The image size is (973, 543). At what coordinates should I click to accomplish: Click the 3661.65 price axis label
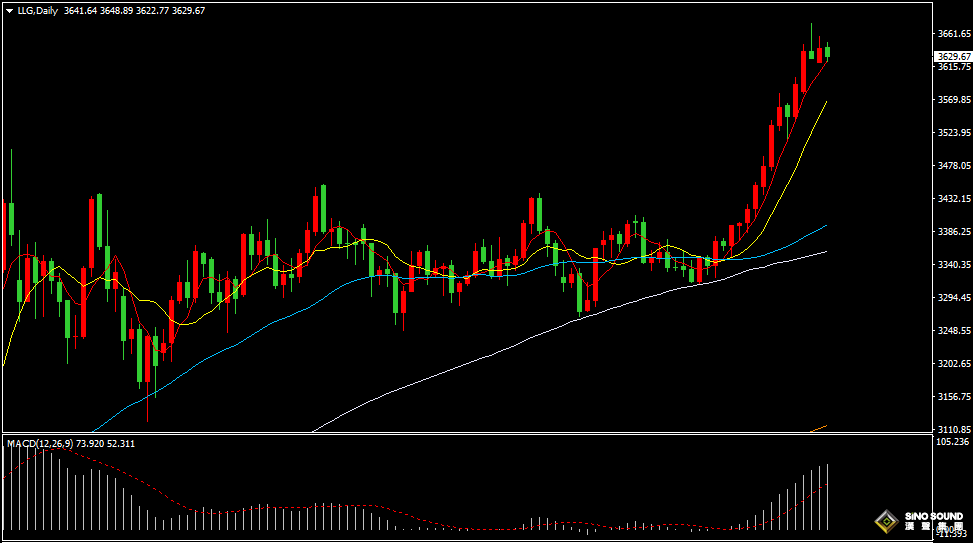(x=954, y=34)
